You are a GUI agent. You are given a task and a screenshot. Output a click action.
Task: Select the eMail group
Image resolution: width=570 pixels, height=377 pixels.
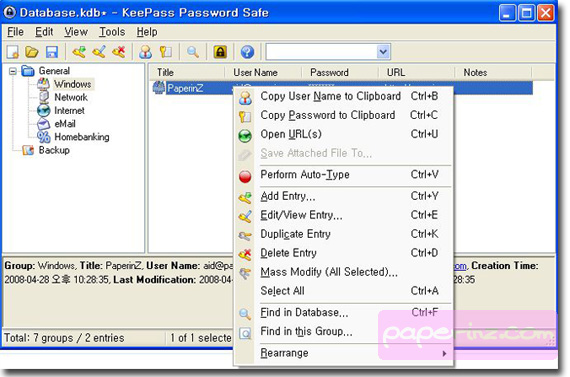(65, 124)
